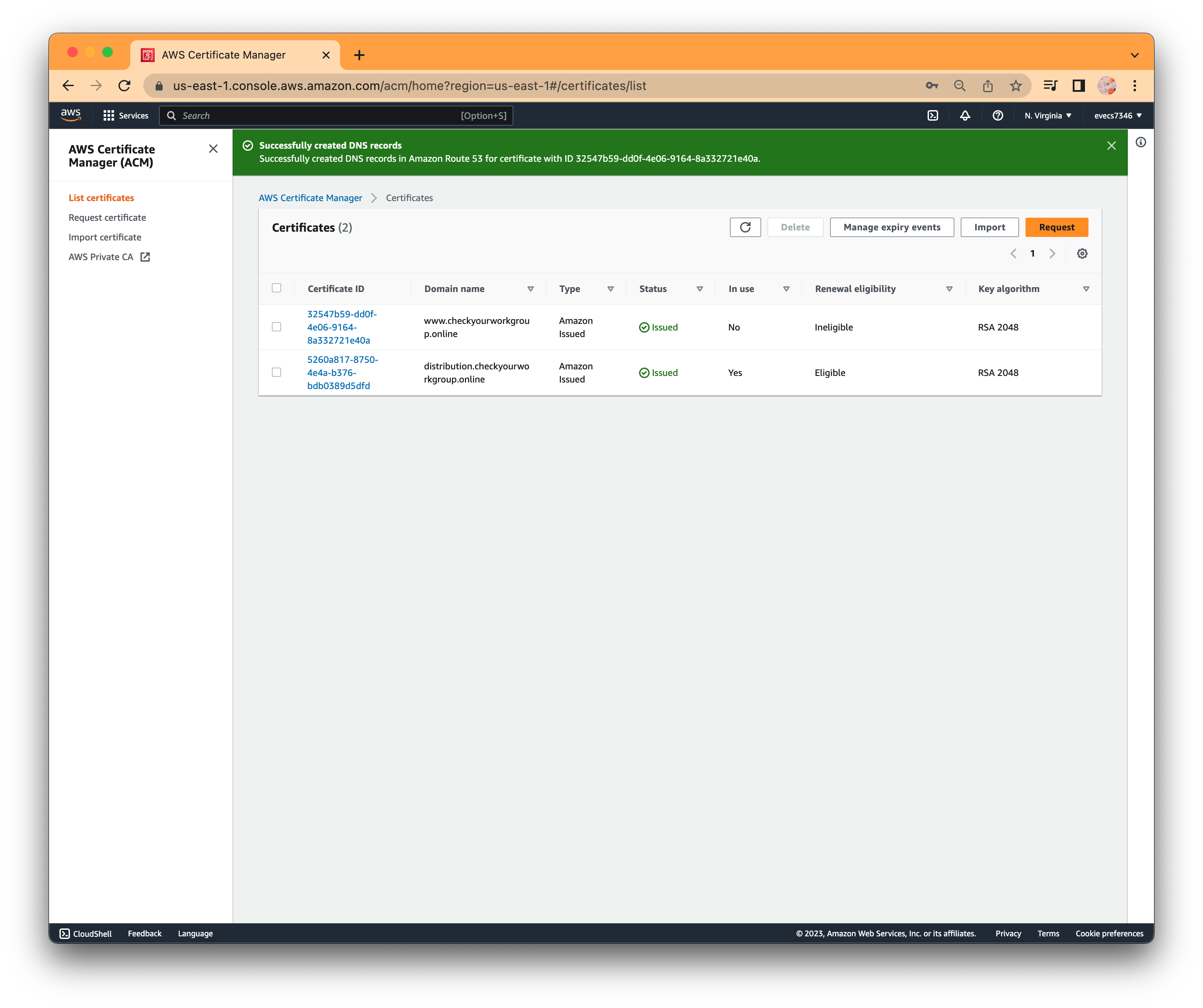
Task: Open AWS Private CA sidebar menu item
Action: [x=109, y=256]
